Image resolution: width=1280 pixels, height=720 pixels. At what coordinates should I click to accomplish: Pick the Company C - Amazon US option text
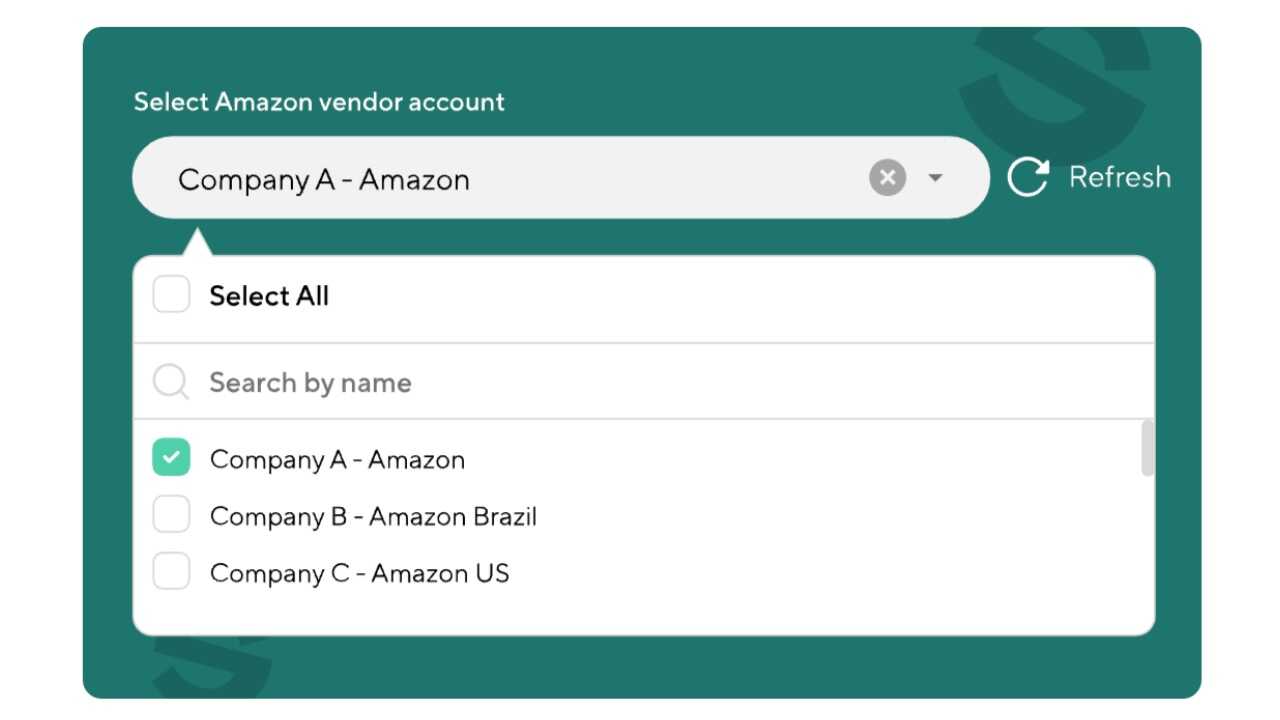pos(359,574)
